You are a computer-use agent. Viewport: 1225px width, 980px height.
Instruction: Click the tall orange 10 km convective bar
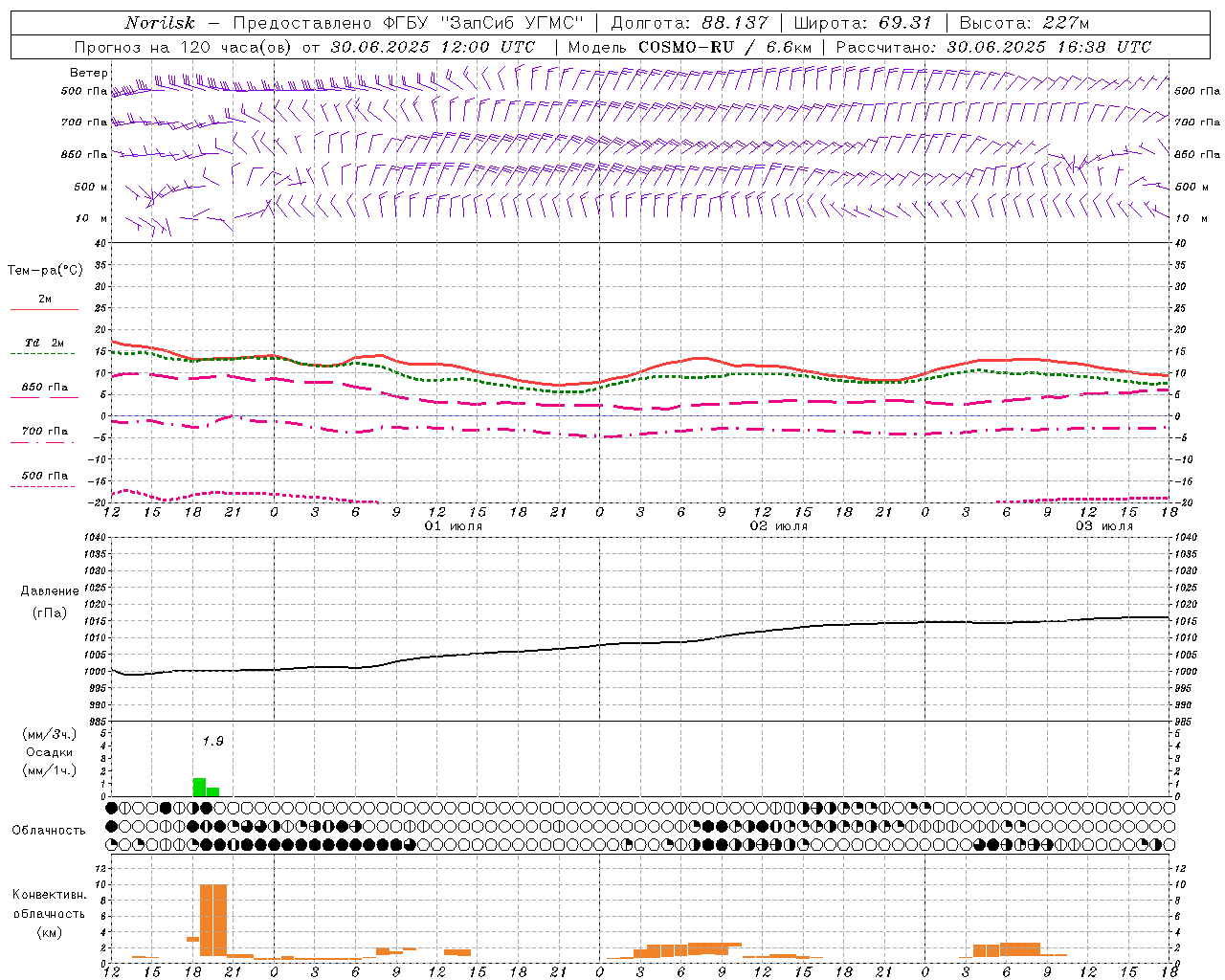(213, 920)
